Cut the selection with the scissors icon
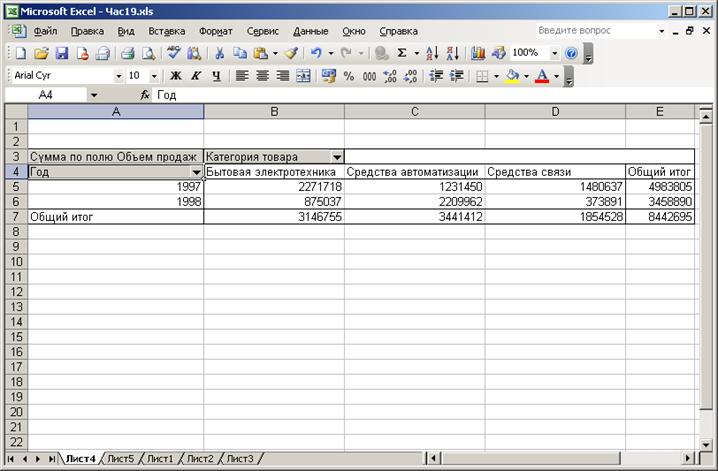This screenshot has height=471, width=718. (x=219, y=54)
